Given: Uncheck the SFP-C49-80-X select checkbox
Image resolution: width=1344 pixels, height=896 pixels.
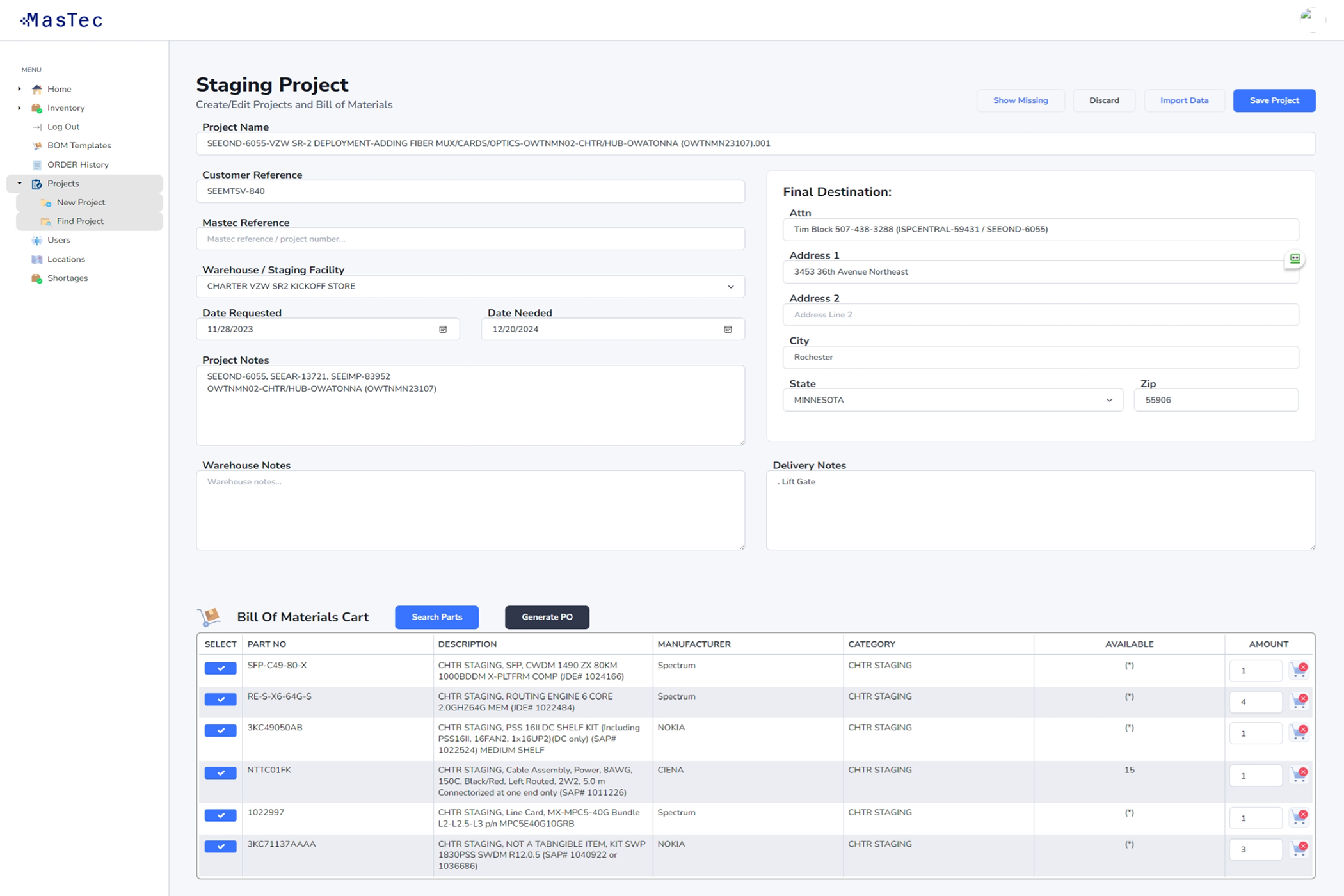Looking at the screenshot, I should 220,668.
